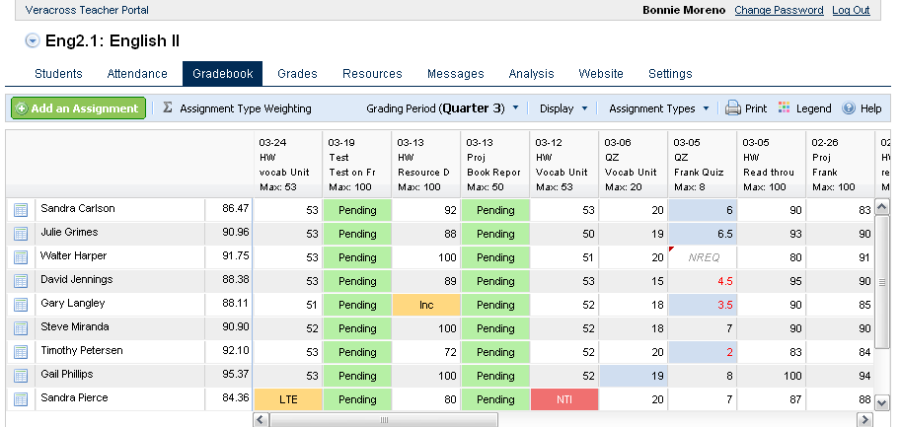The image size is (900, 427).
Task: Click the Help question mark icon
Action: pyautogui.click(x=849, y=108)
